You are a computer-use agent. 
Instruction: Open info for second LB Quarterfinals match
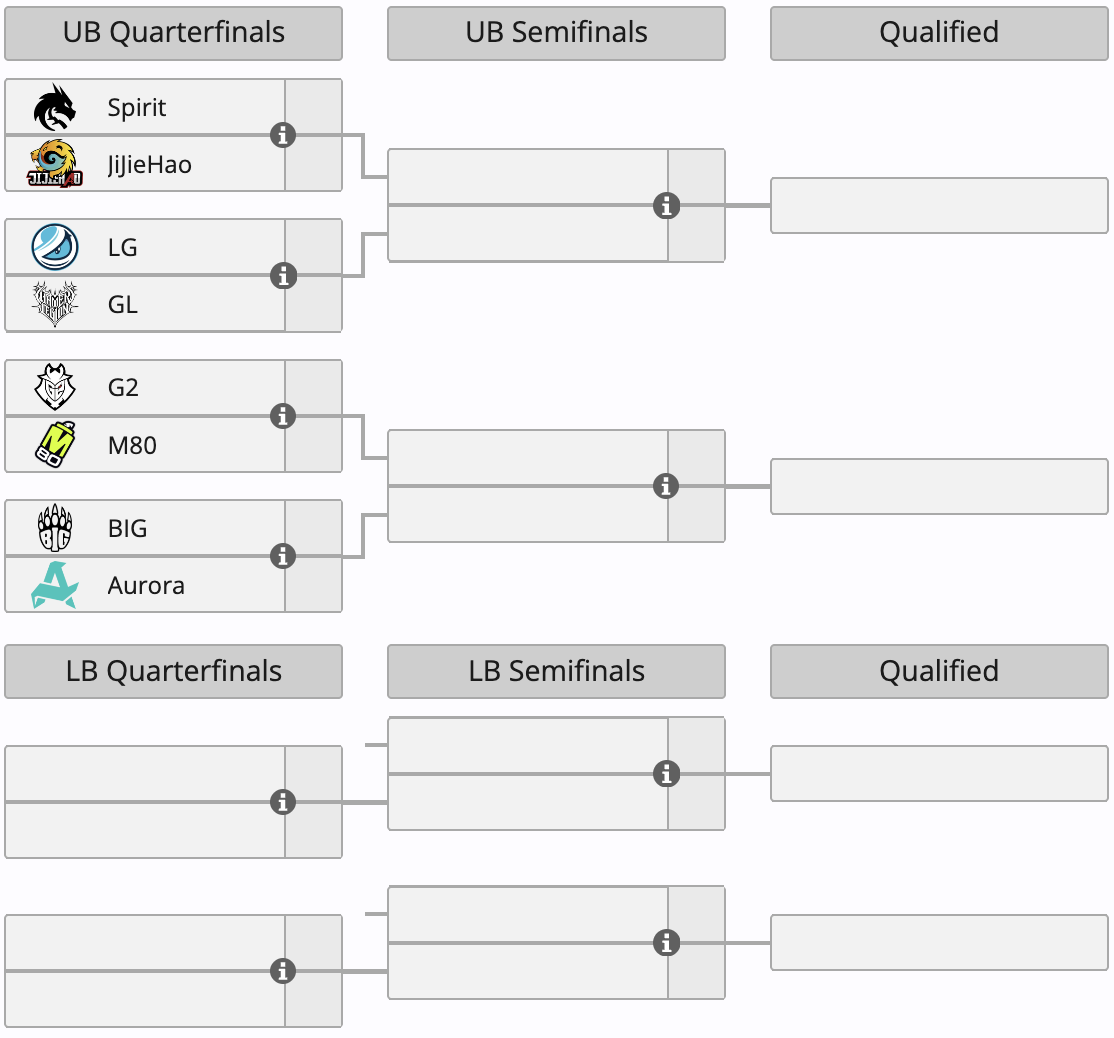click(x=283, y=971)
